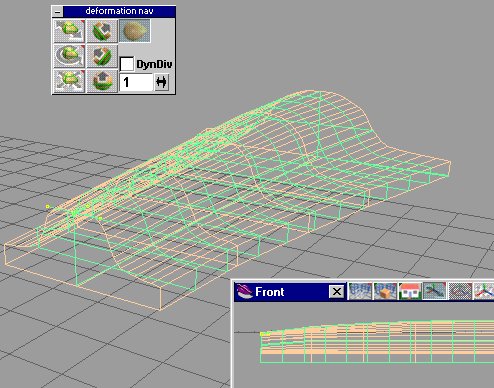Choose the horizontal plane icon with up arrow
Image resolution: width=494 pixels, height=388 pixels.
pyautogui.click(x=102, y=80)
